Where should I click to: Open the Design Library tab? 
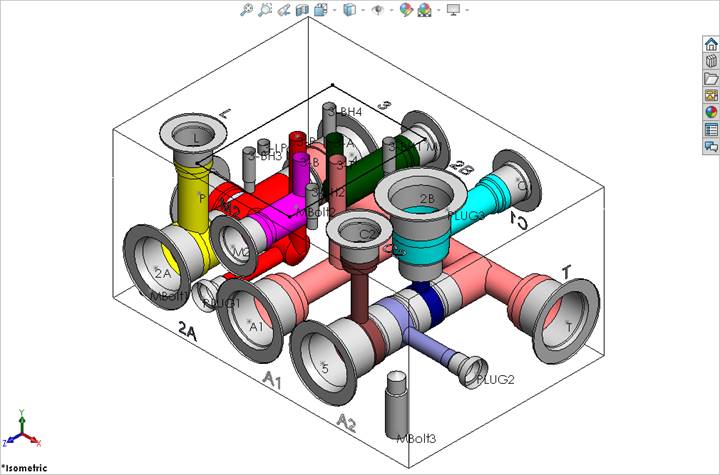[711, 60]
